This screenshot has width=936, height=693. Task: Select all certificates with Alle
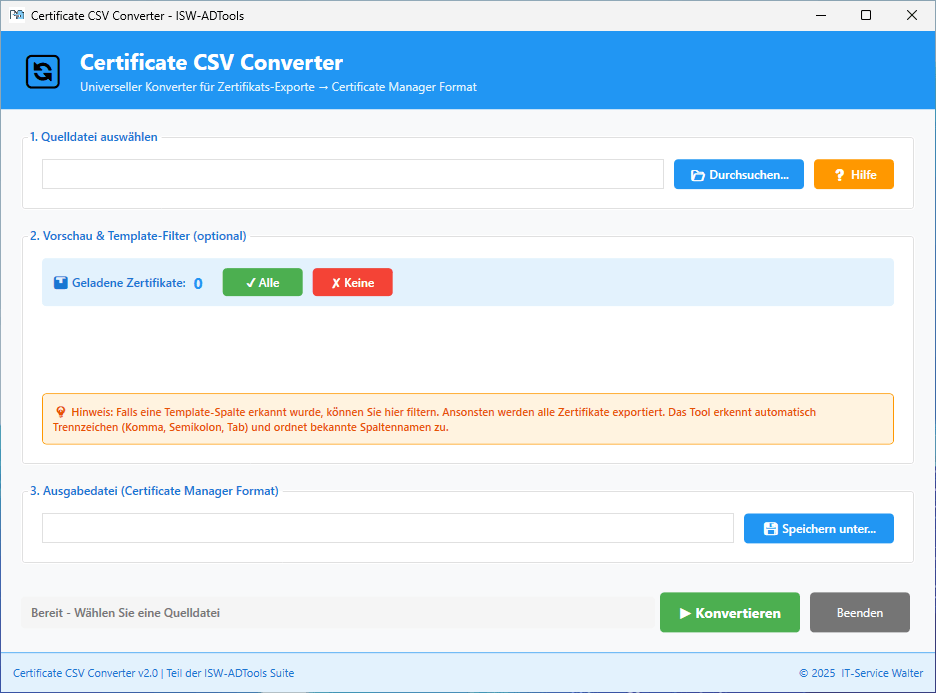coord(262,283)
